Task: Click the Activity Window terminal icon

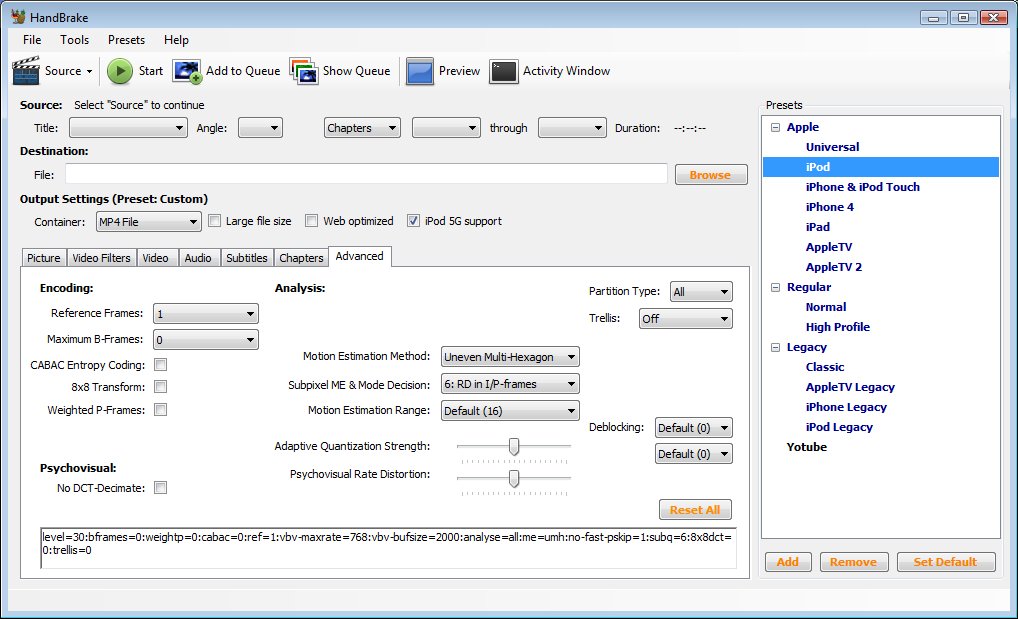Action: pos(504,71)
